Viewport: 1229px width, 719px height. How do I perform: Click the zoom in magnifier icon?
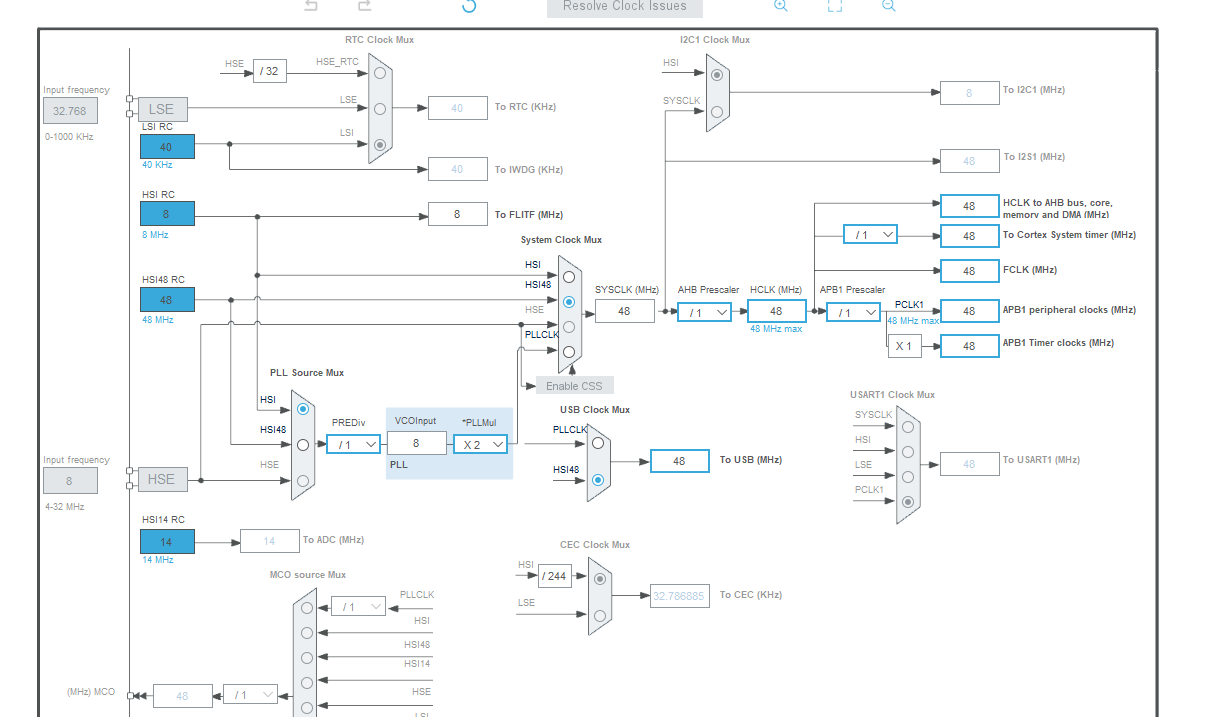(781, 6)
